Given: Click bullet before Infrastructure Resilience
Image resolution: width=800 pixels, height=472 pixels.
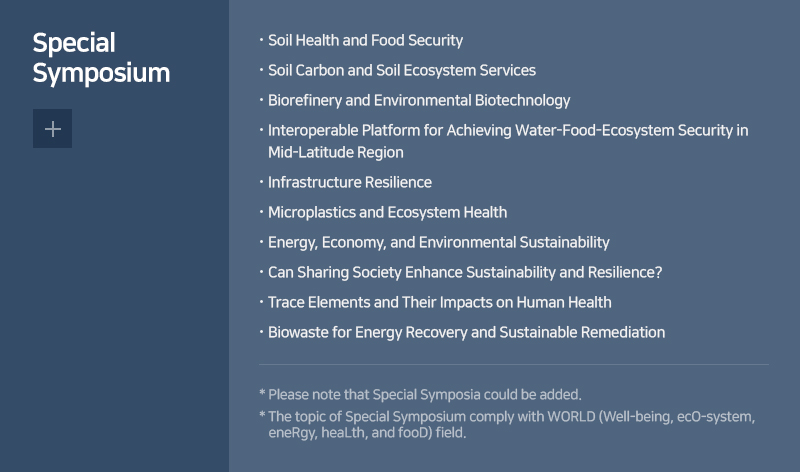Looking at the screenshot, I should pyautogui.click(x=261, y=182).
